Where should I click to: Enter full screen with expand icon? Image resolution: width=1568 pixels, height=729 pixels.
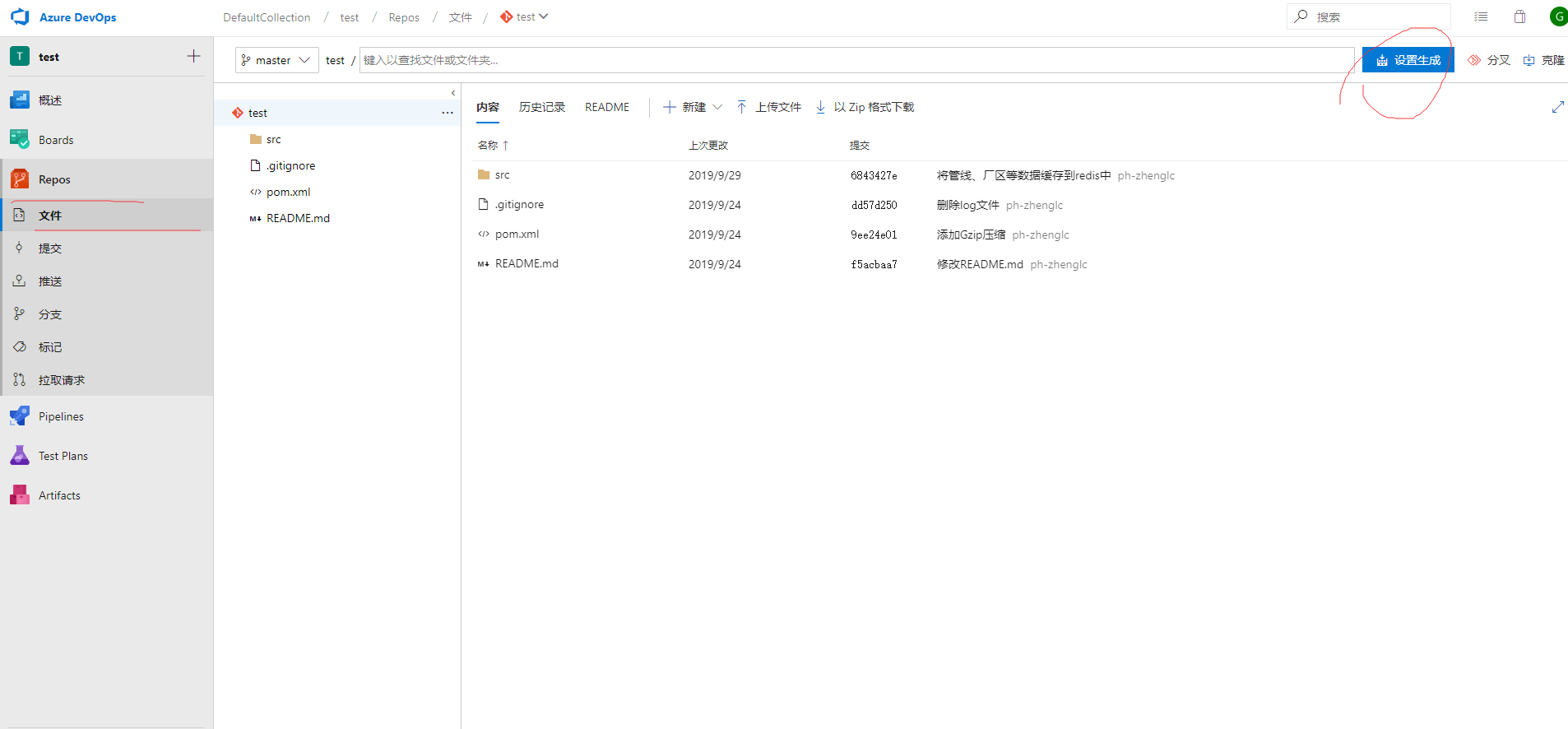coord(1557,107)
